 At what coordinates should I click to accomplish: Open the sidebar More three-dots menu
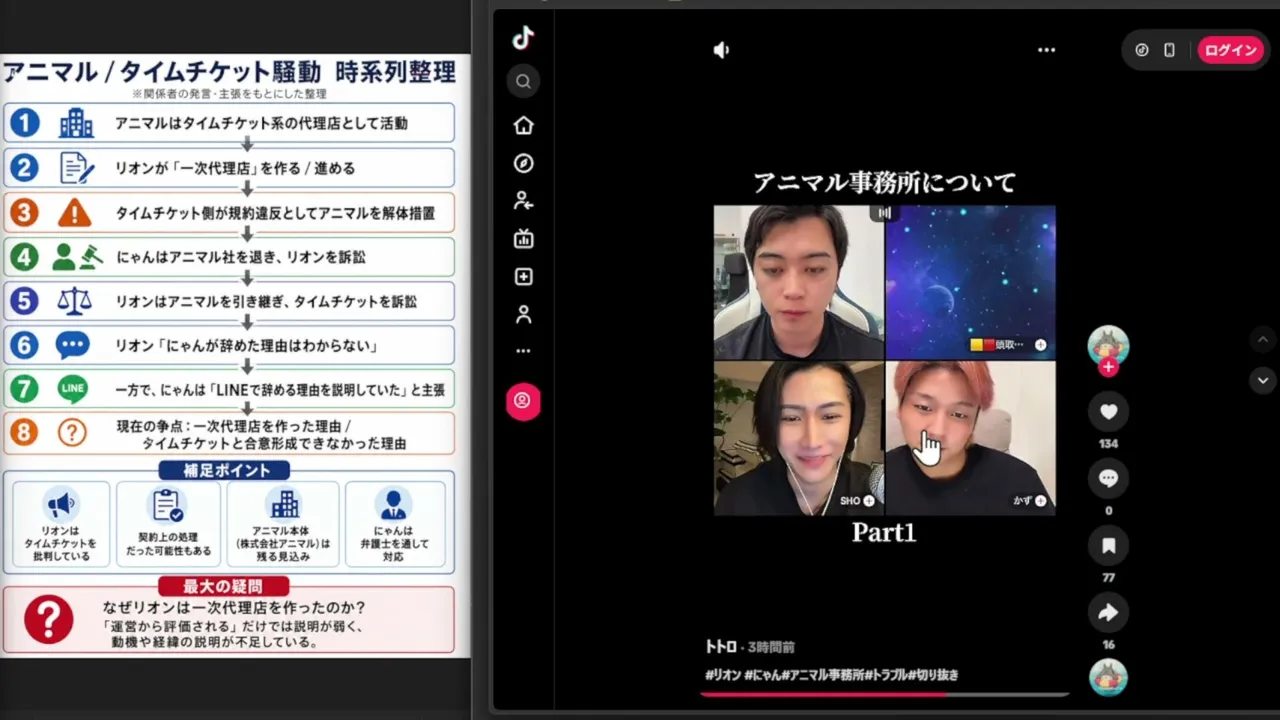pyautogui.click(x=523, y=351)
